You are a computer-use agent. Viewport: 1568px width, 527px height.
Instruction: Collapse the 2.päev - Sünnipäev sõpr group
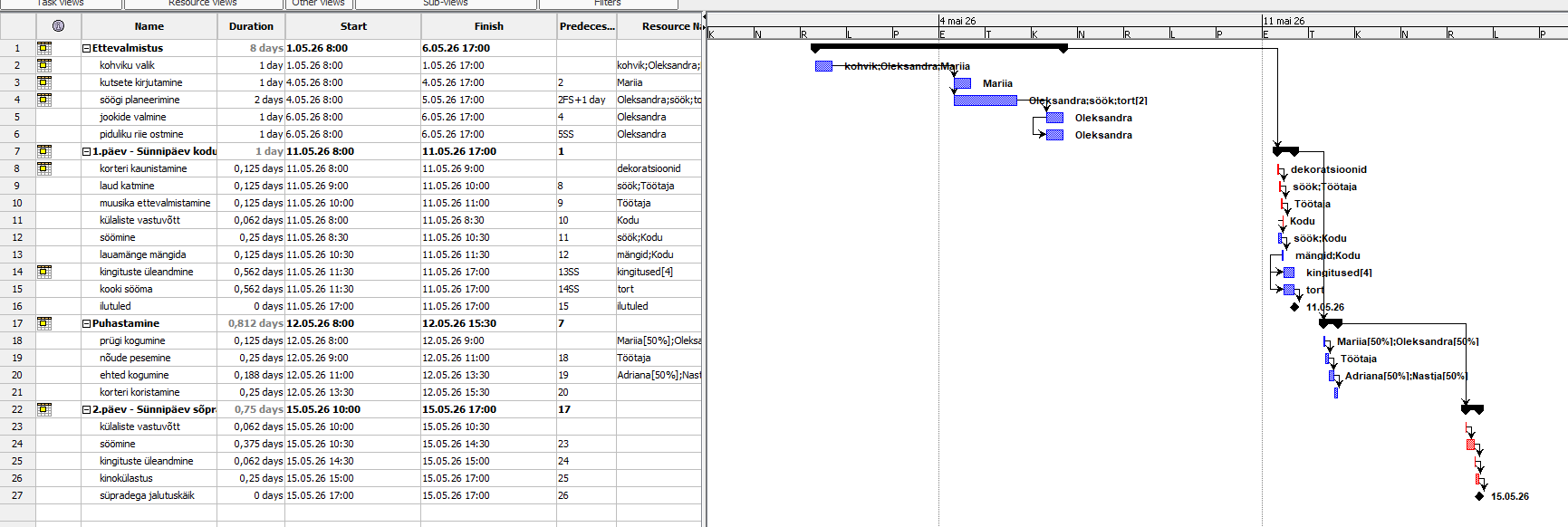(x=87, y=409)
